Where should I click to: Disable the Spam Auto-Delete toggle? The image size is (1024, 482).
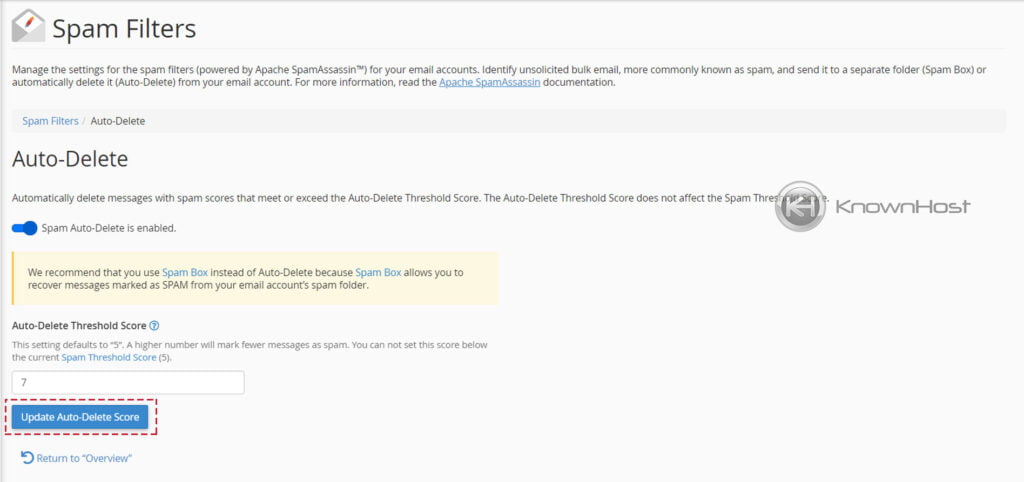coord(25,228)
